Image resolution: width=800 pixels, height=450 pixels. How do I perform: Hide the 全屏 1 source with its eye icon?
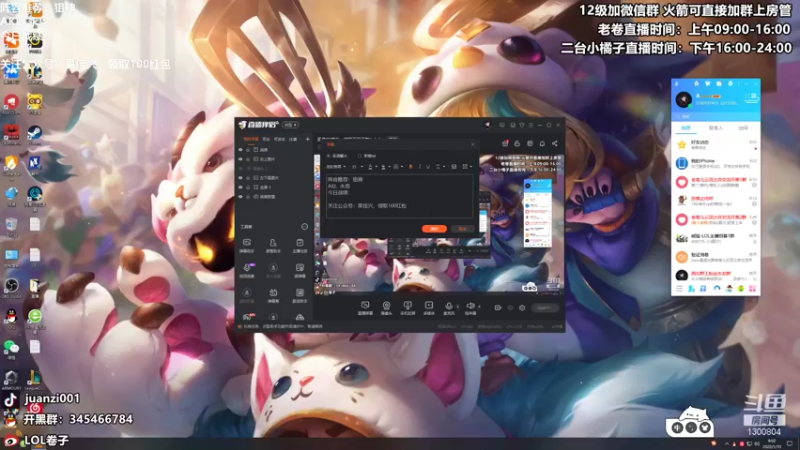[x=241, y=187]
